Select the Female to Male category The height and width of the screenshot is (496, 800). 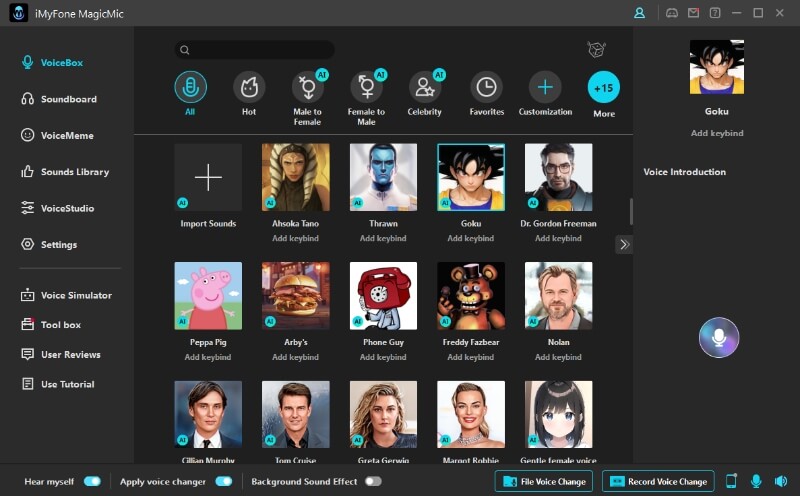pyautogui.click(x=366, y=87)
